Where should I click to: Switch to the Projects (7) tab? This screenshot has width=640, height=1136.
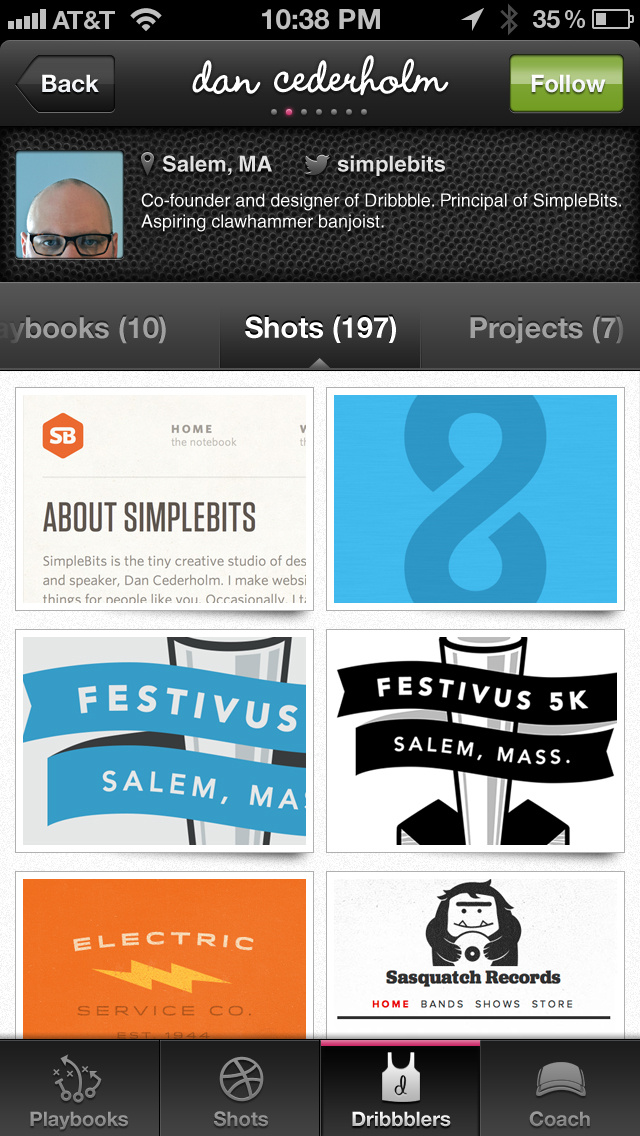click(545, 328)
